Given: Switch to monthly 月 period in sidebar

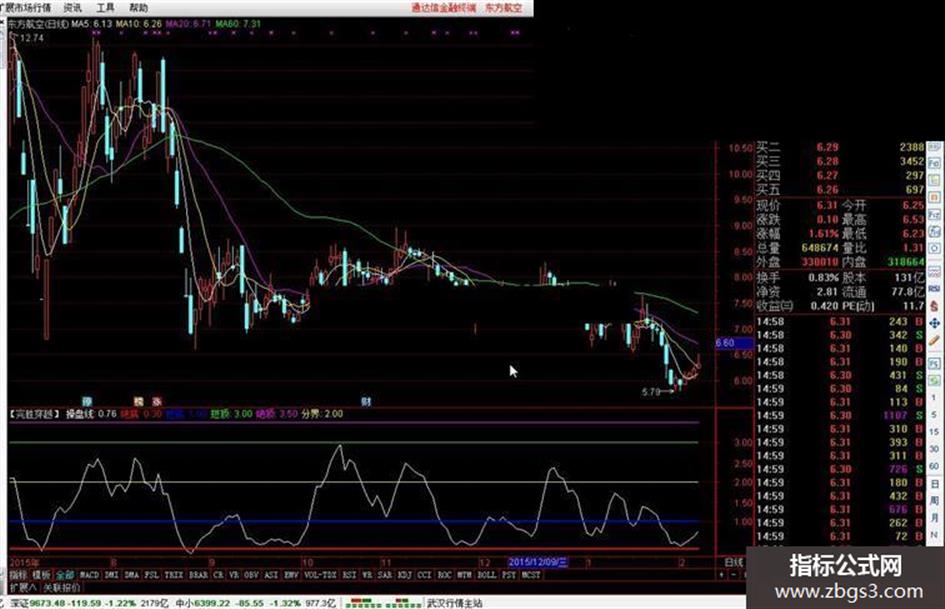Looking at the screenshot, I should click(934, 518).
